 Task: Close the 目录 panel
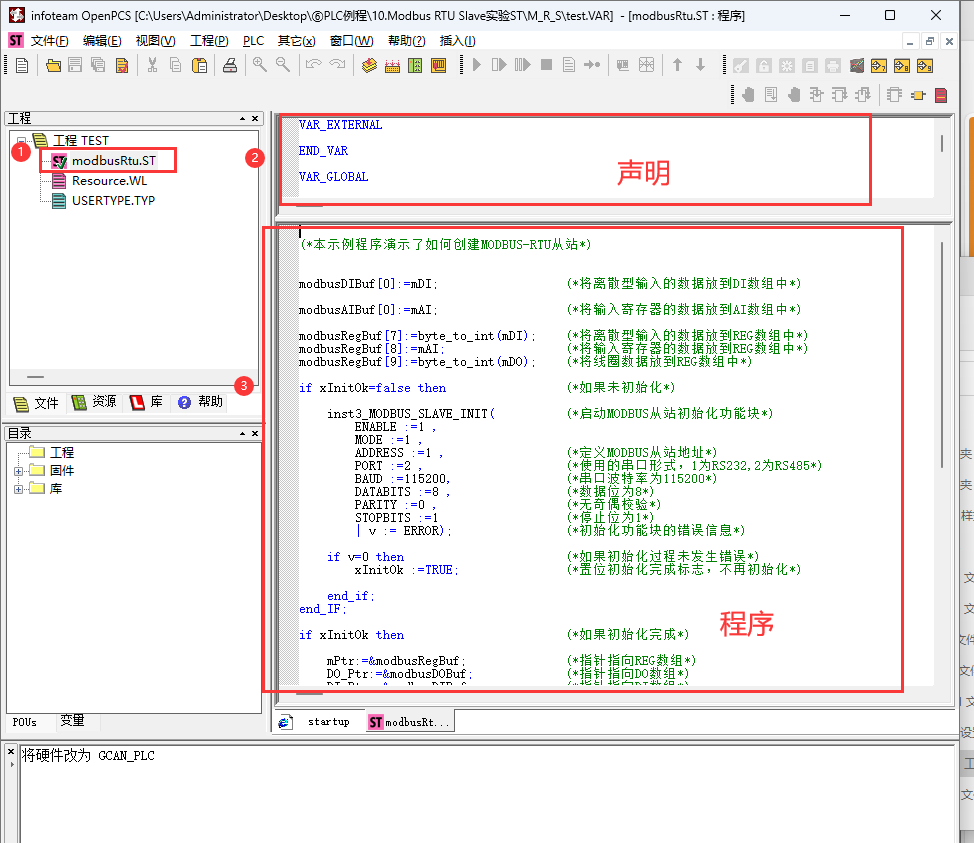tap(255, 433)
